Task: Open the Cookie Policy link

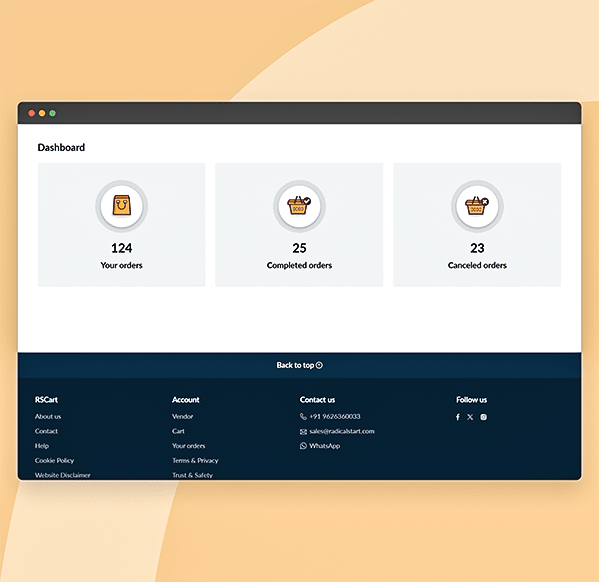Action: [54, 460]
